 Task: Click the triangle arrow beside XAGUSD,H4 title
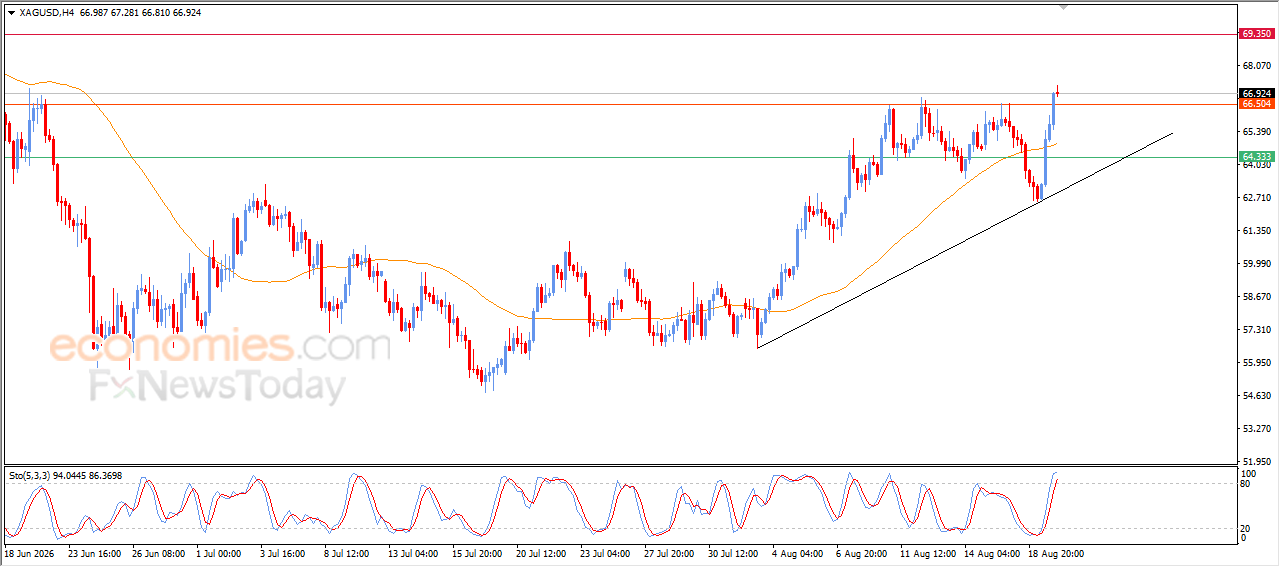coord(12,13)
